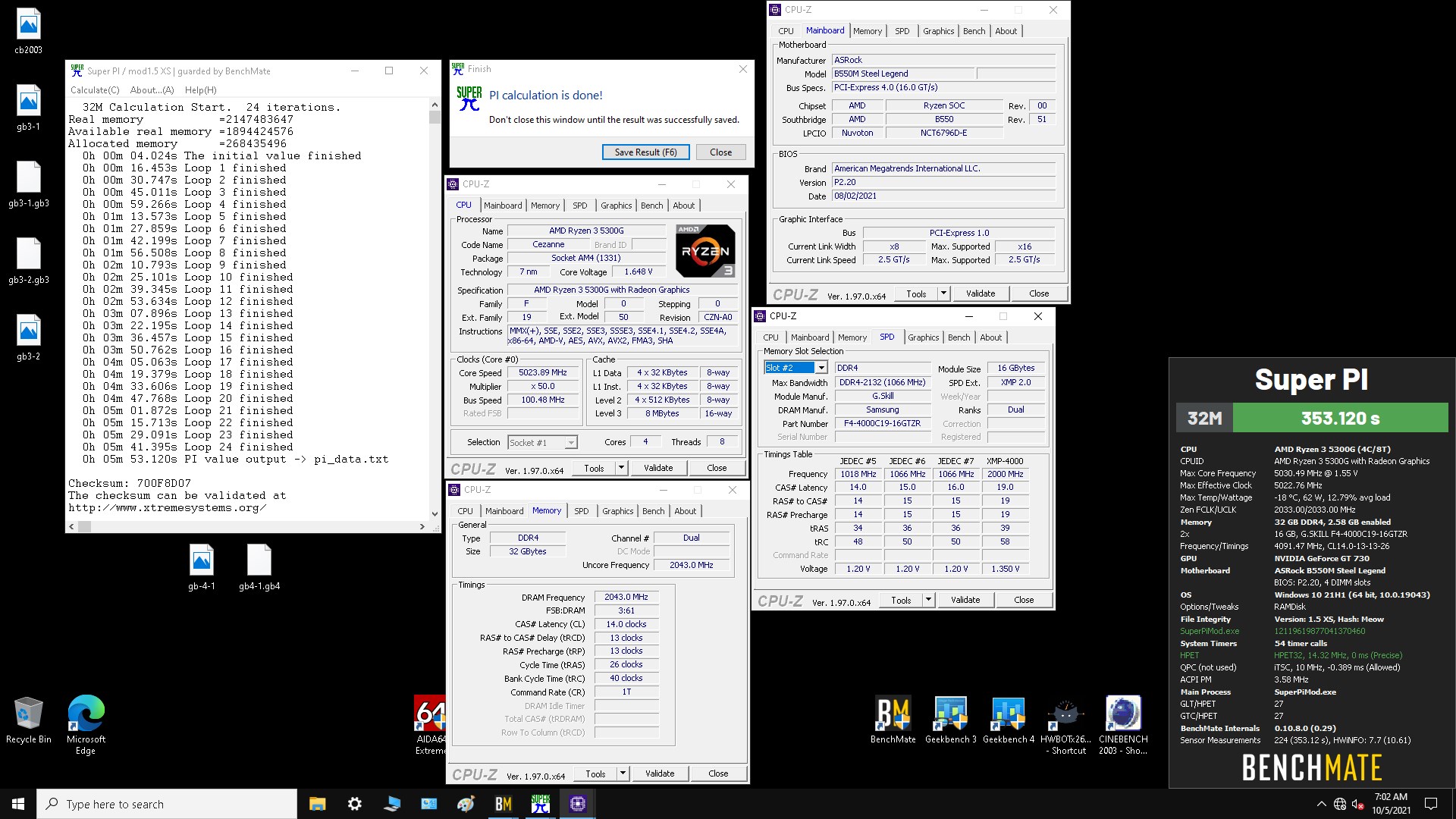1456x819 pixels.
Task: Click the Super PI log scroll-down arrow
Action: [435, 513]
